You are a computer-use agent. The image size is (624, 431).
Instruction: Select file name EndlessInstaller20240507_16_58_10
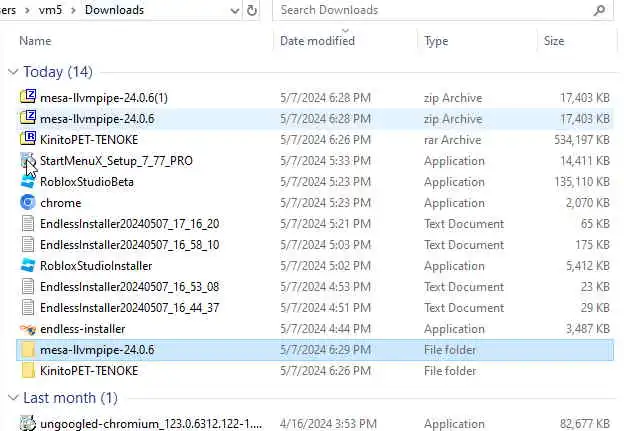pyautogui.click(x=130, y=245)
